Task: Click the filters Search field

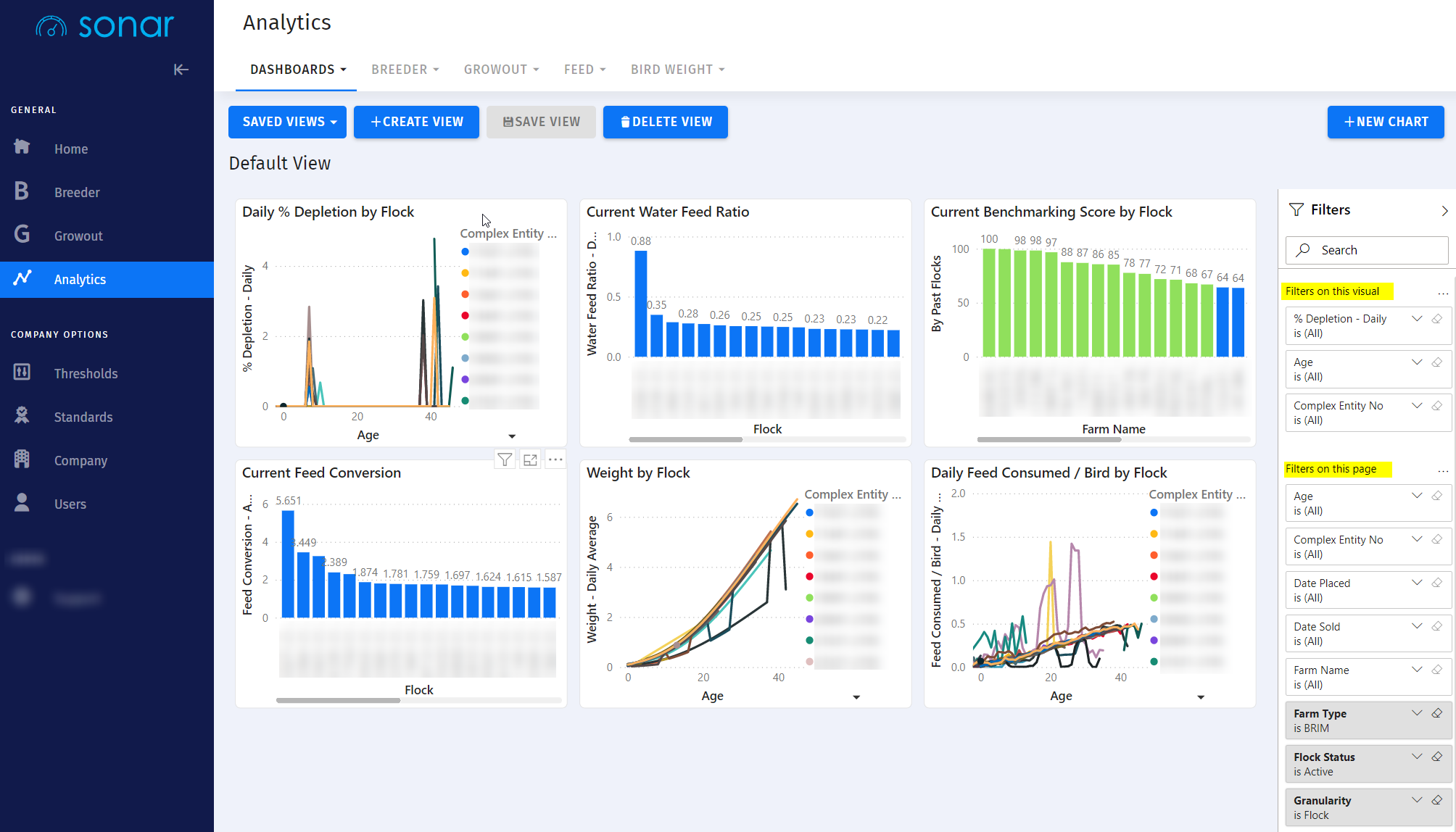Action: [x=1367, y=250]
